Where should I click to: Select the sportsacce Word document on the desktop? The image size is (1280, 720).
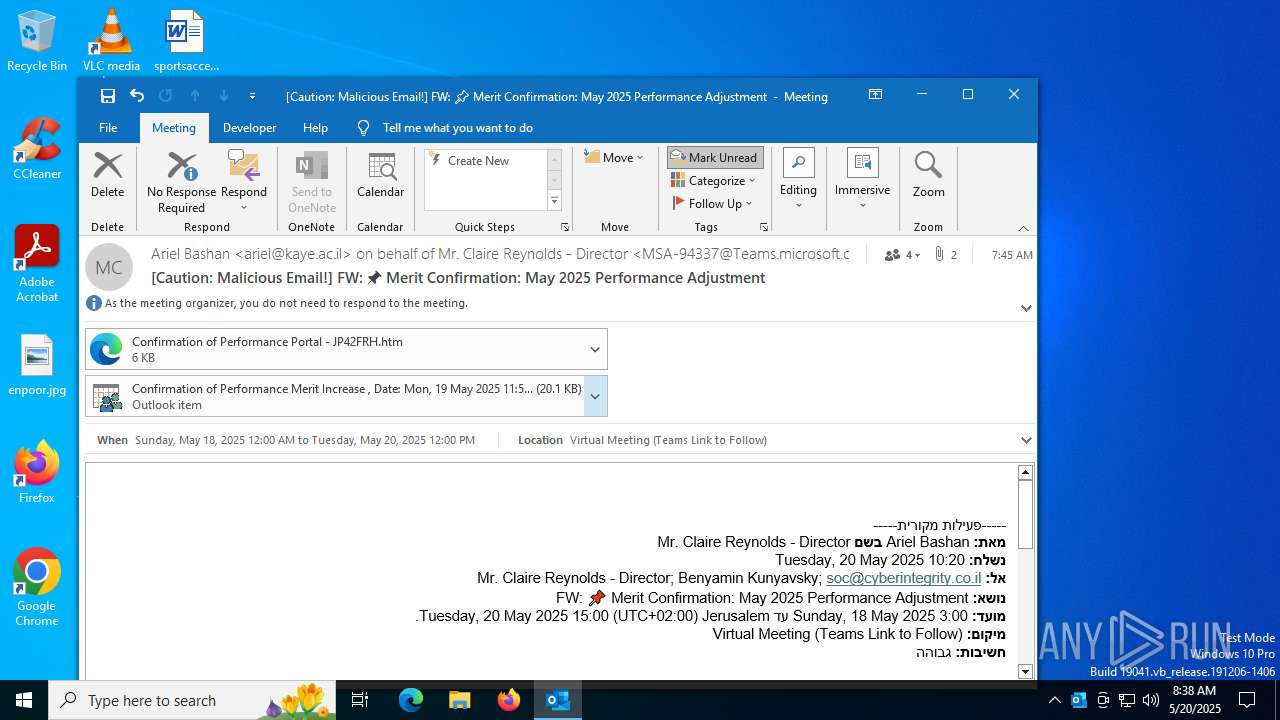coord(186,41)
